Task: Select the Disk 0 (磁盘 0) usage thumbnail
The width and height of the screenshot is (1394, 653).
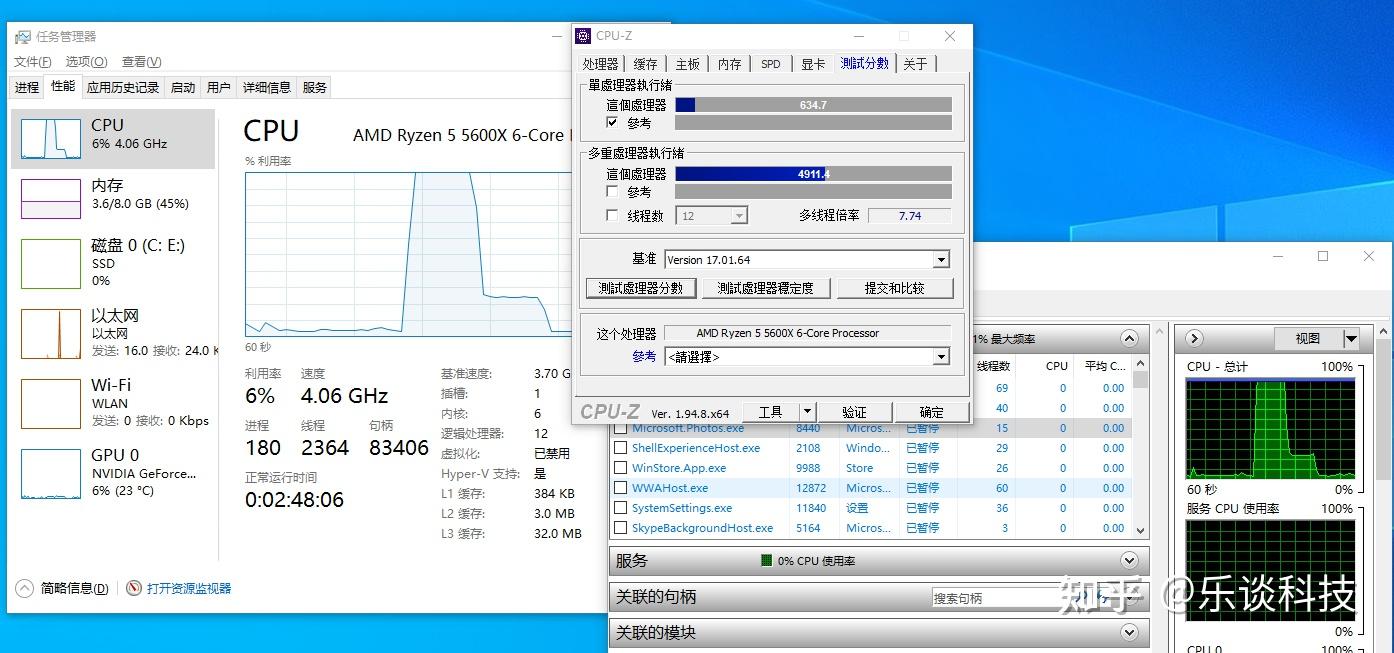Action: click(51, 263)
